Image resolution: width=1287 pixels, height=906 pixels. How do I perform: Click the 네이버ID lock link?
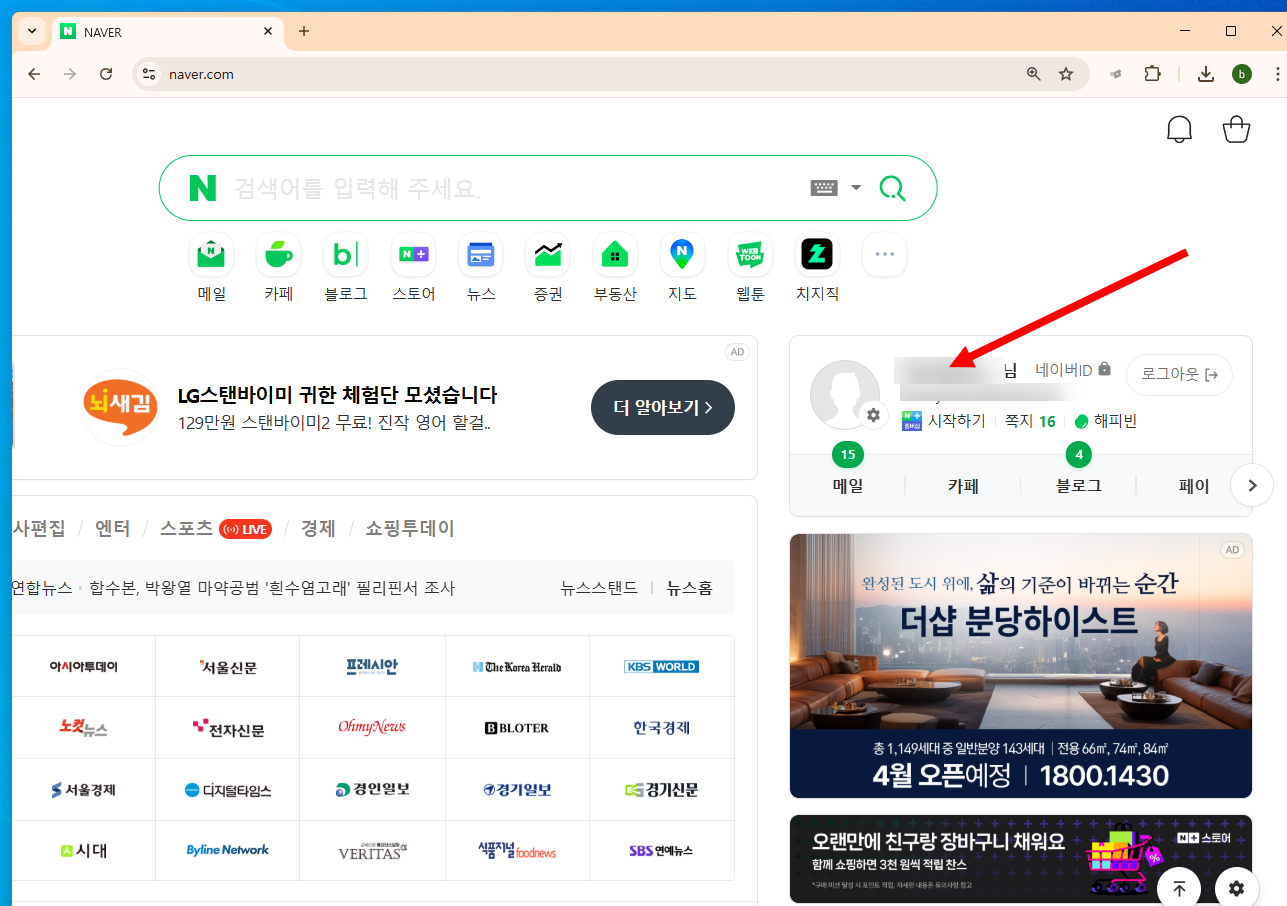[1073, 369]
